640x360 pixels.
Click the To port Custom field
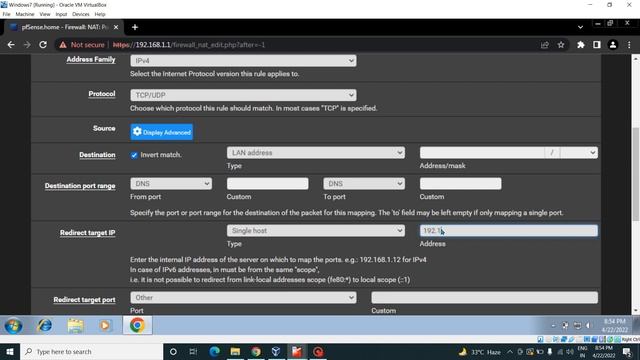460,184
